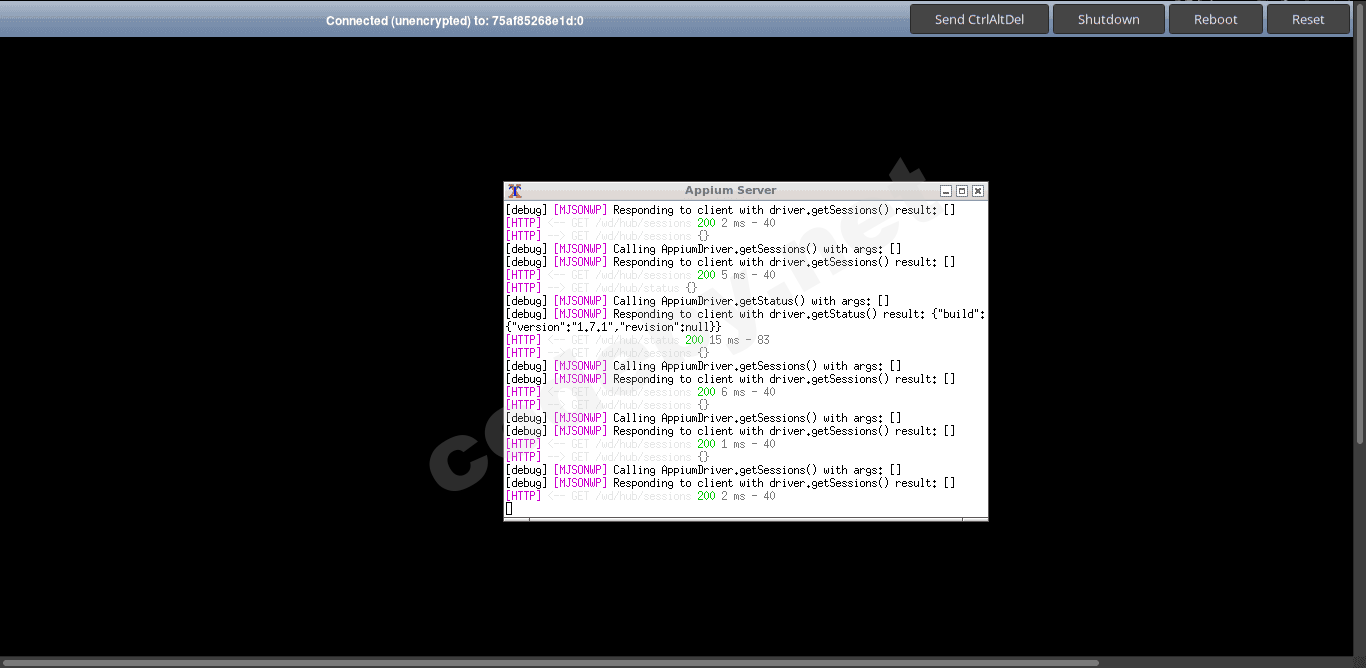Maximize the Appium Server window
Image resolution: width=1366 pixels, height=668 pixels.
962,191
